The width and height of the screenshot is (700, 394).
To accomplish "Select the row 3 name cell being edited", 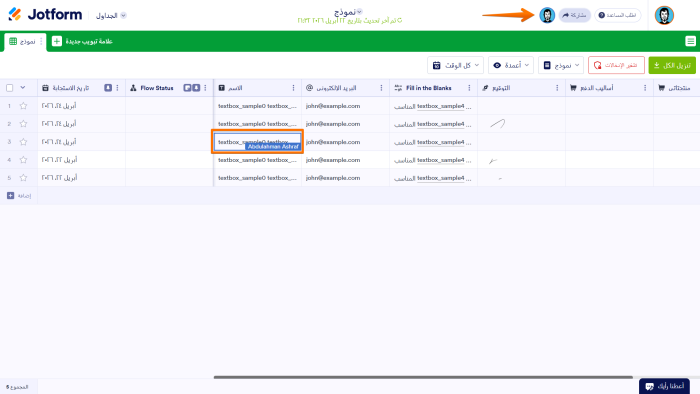I will [x=258, y=142].
